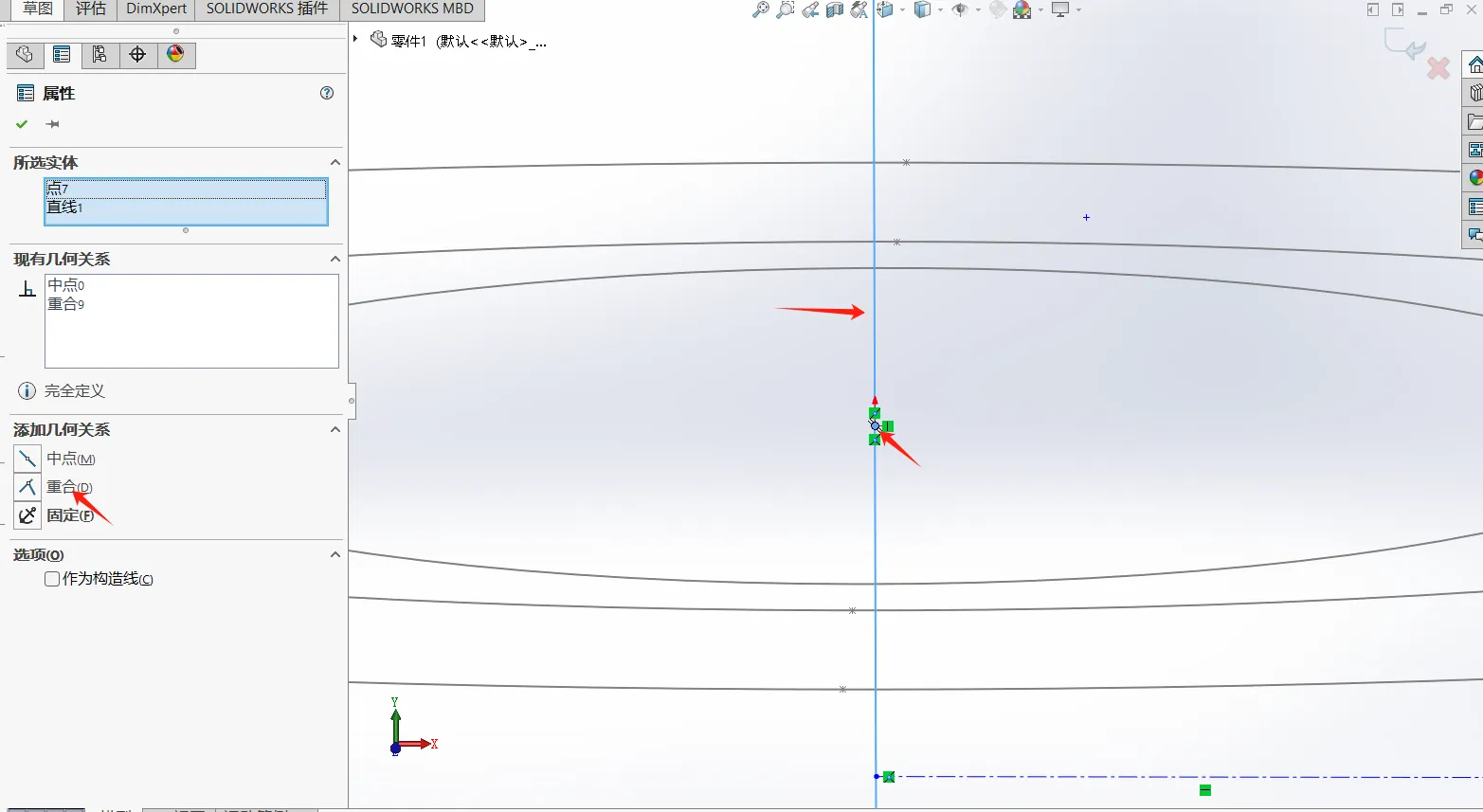Open the Design Library pane

1474,93
